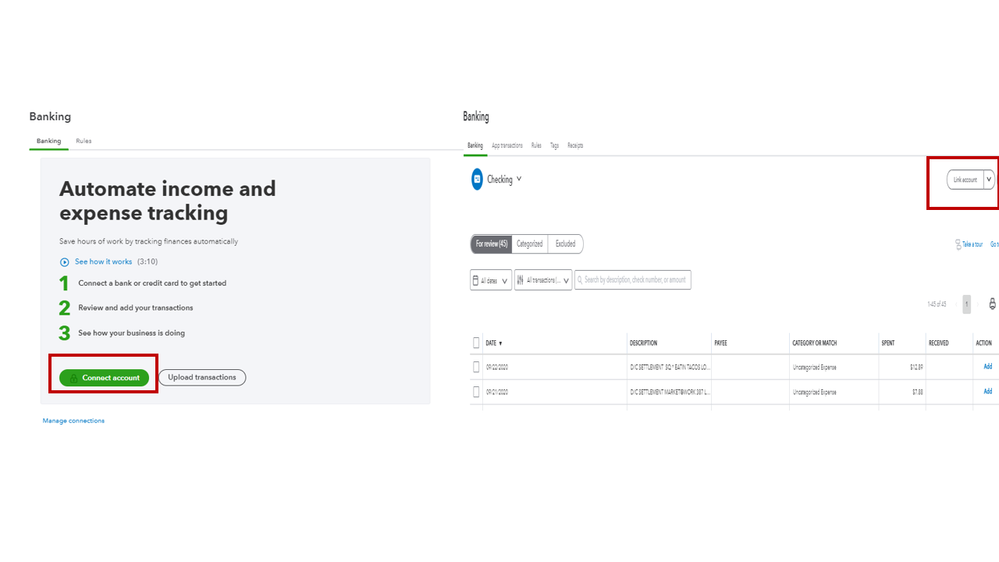Screen dimensions: 999x562
Task: Click the DATE column sort arrow
Action: [501, 343]
